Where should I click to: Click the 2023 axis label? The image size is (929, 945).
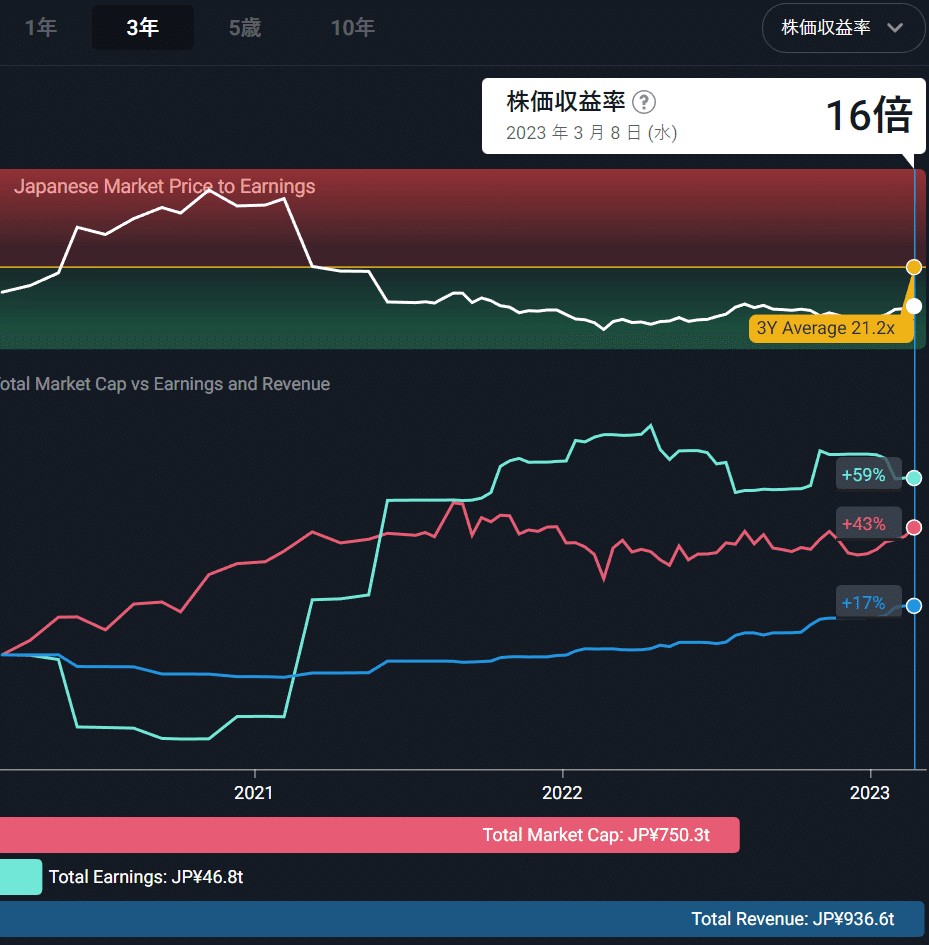click(x=870, y=793)
